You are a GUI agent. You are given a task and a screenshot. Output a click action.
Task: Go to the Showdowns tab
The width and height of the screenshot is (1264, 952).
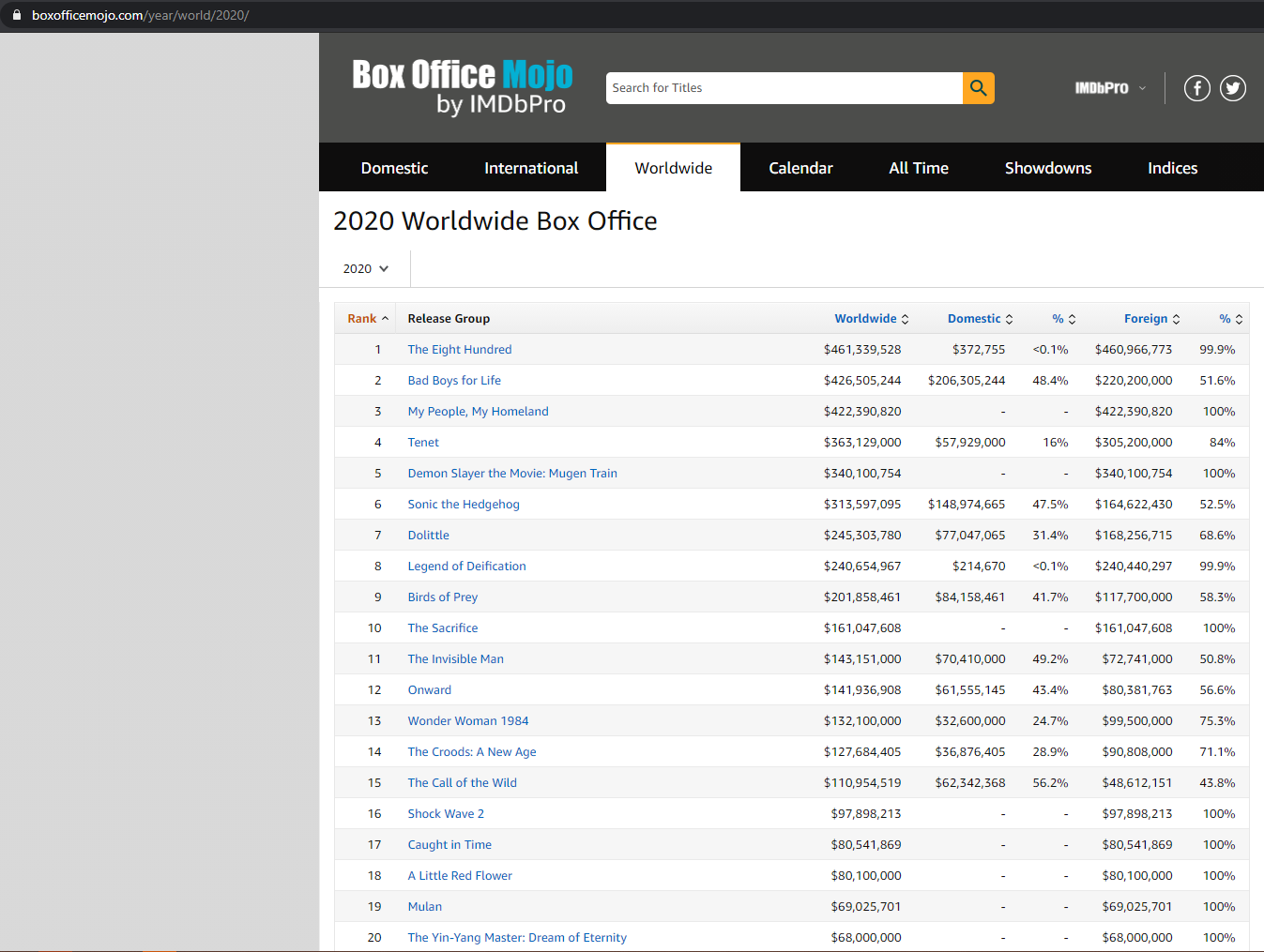1047,168
